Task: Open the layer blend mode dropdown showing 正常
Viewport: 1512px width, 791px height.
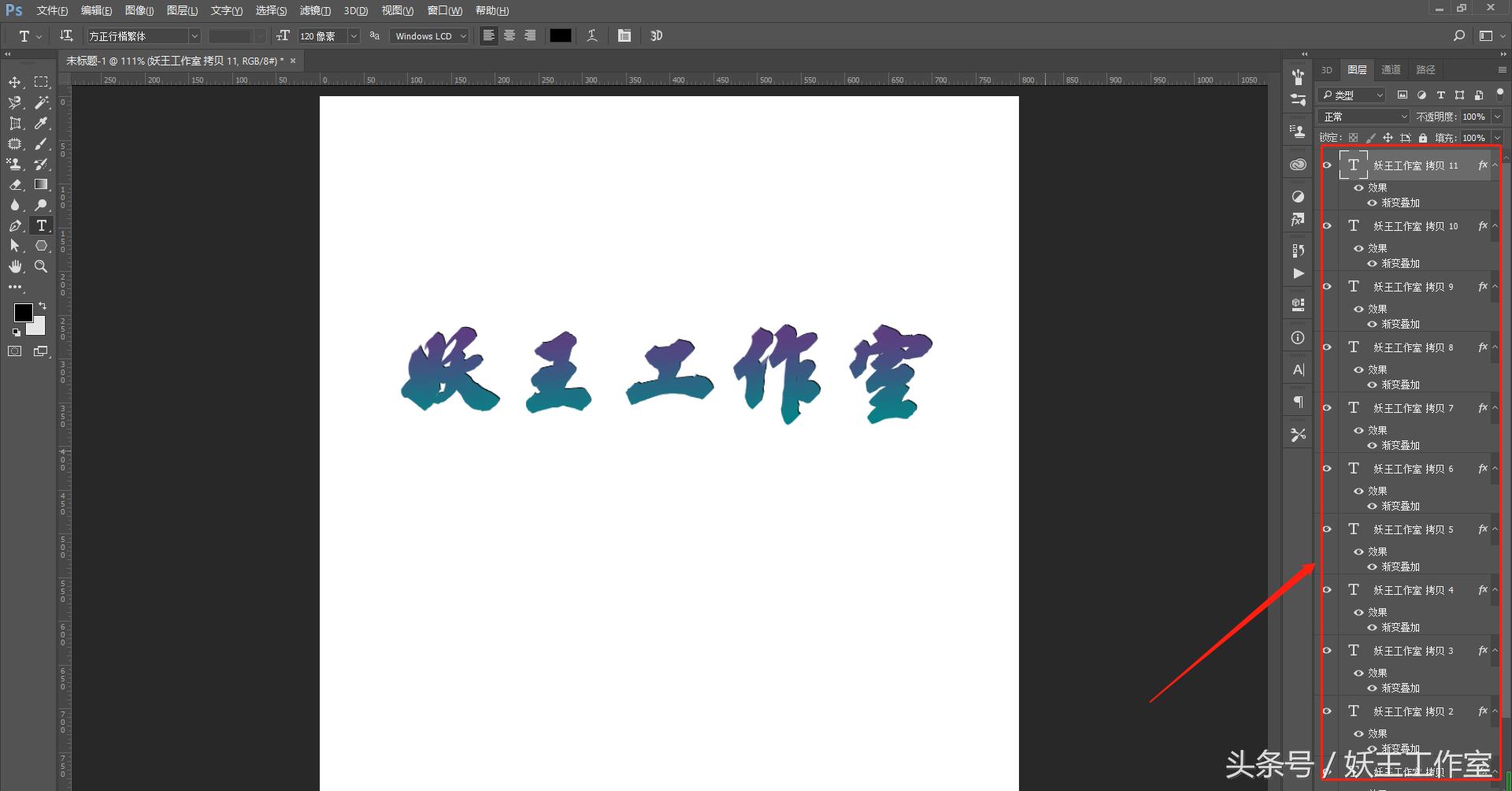Action: [x=1362, y=116]
